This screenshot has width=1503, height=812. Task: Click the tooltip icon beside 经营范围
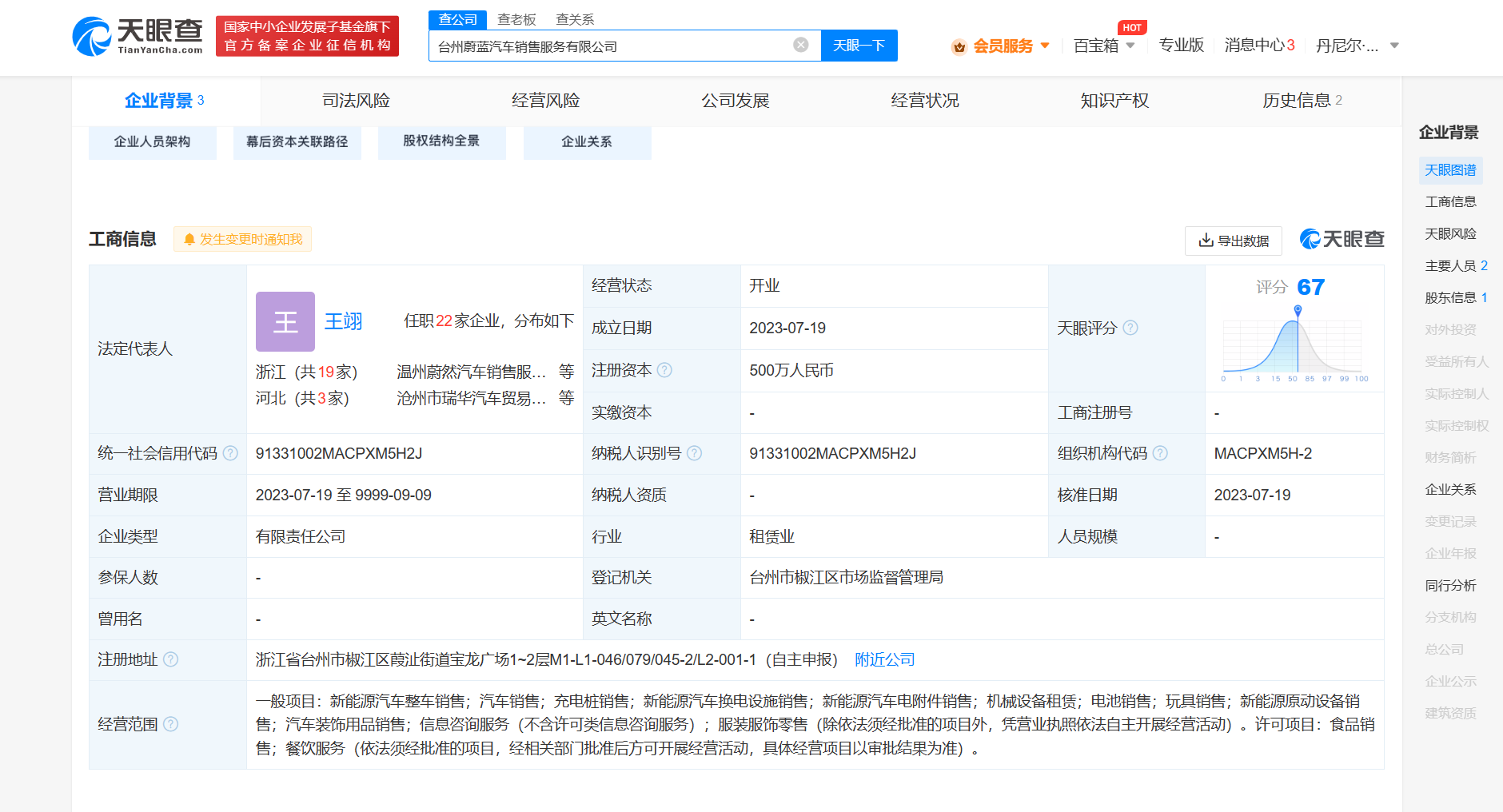point(170,726)
